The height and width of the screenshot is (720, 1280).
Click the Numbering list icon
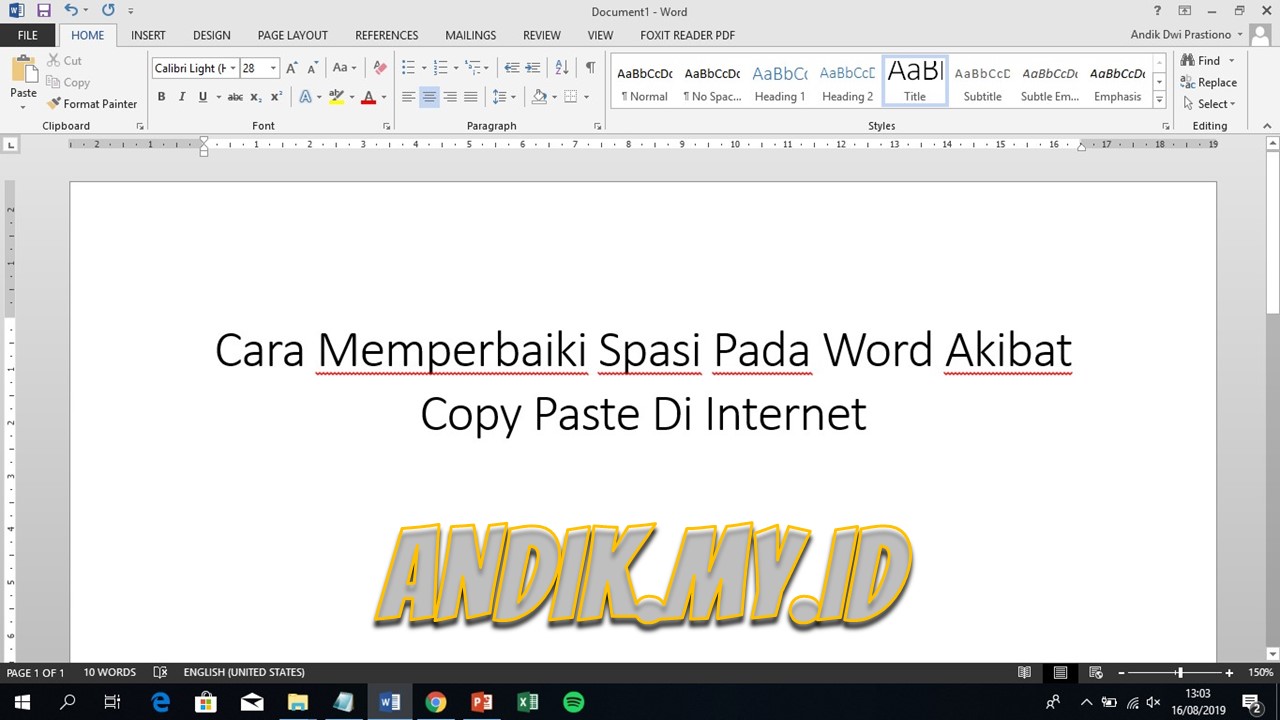[x=440, y=68]
